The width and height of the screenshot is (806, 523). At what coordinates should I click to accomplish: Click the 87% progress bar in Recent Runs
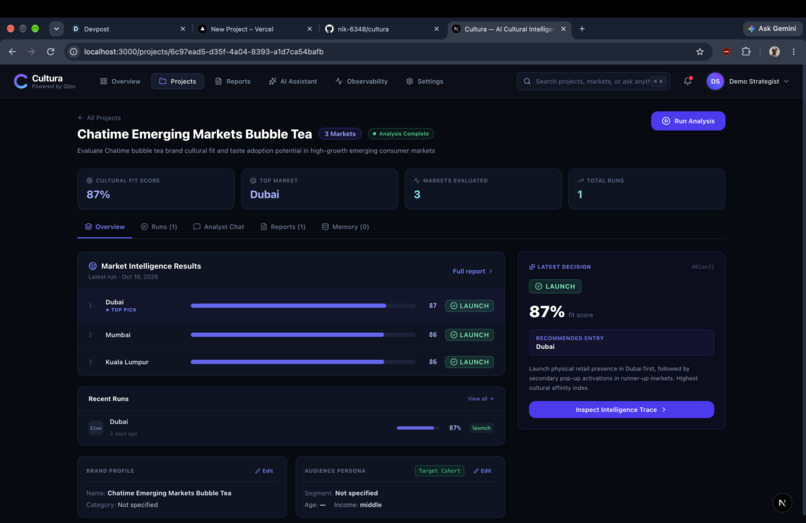[x=417, y=428]
